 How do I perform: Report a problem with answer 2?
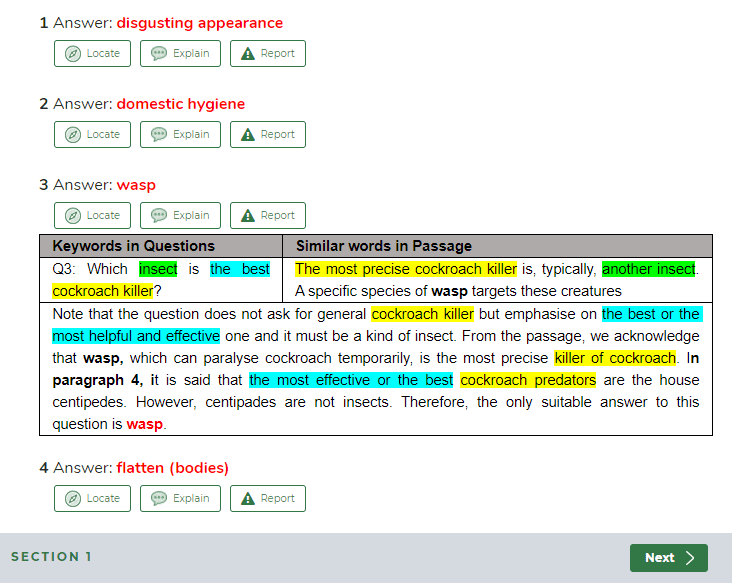[x=267, y=135]
